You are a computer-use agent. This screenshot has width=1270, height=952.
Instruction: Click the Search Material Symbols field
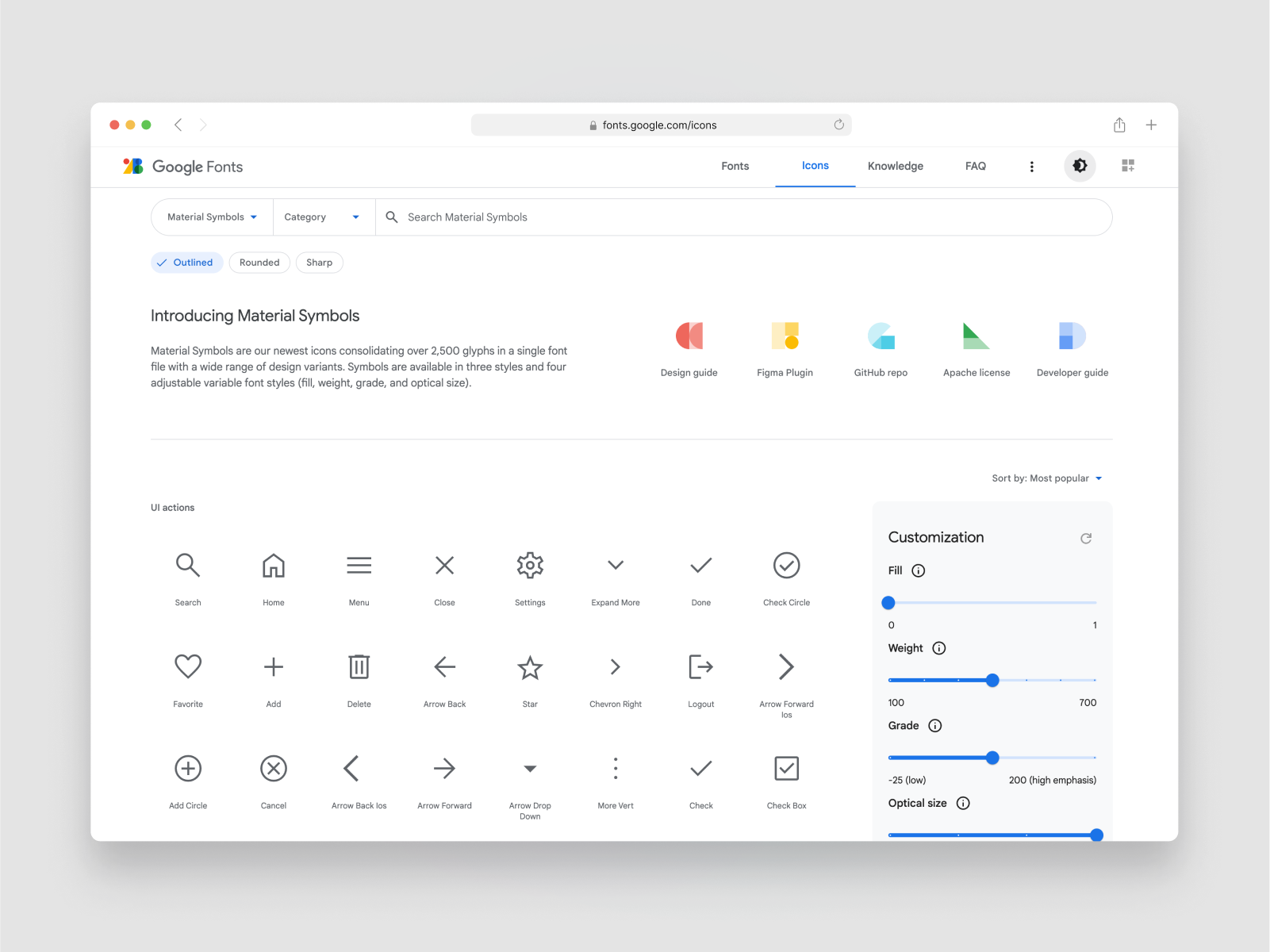(744, 217)
